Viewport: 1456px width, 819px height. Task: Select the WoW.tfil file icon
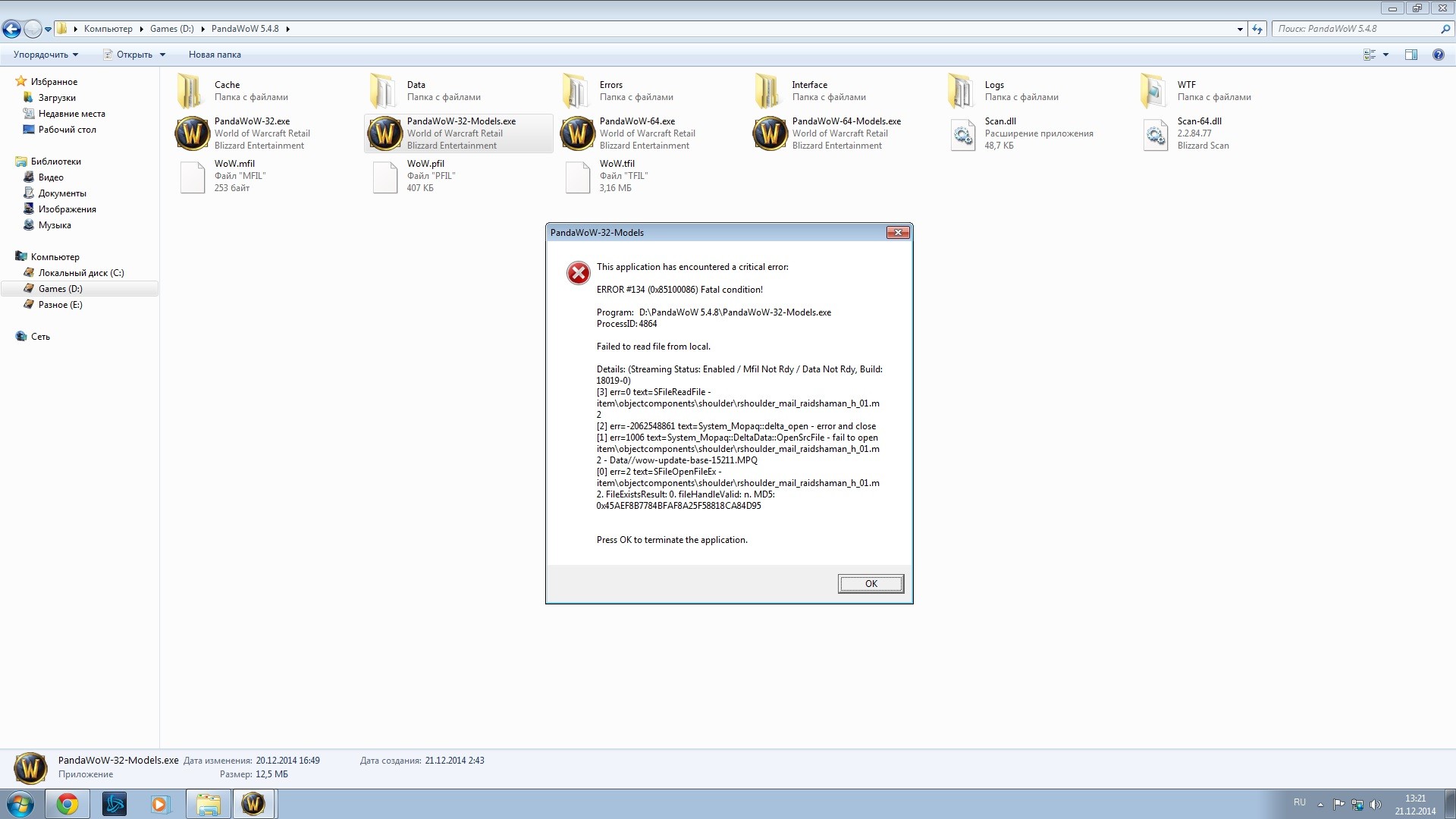pos(578,176)
